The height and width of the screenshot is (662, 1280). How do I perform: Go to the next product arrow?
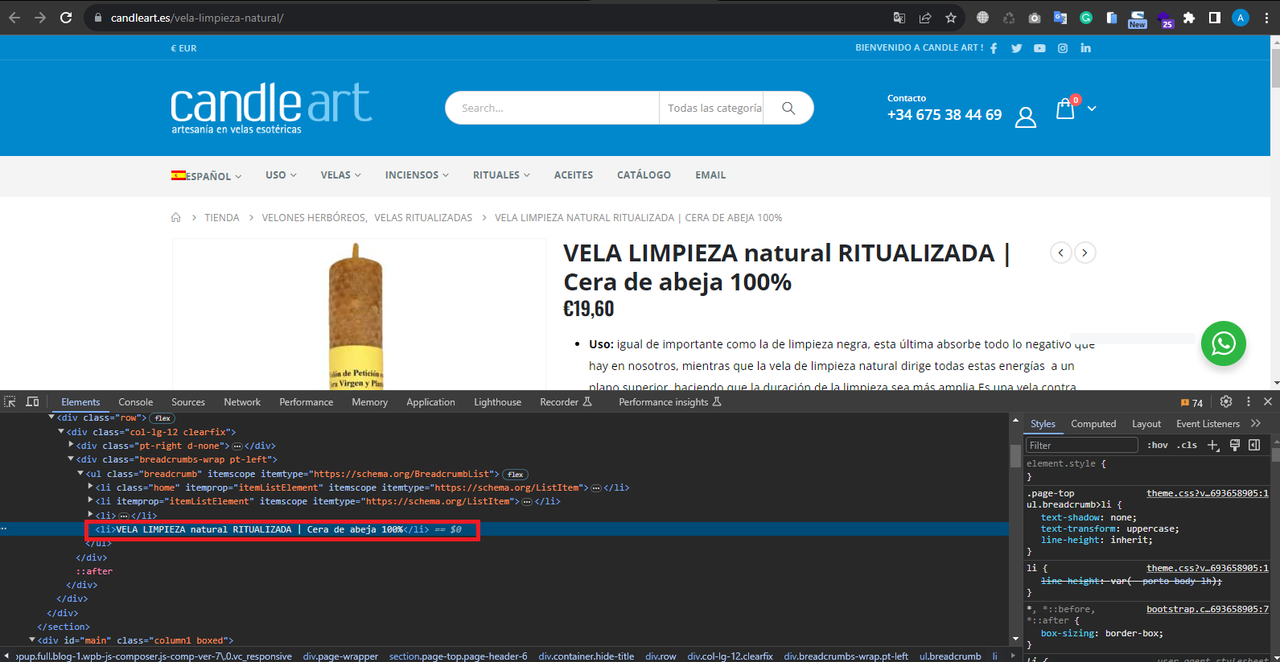(x=1085, y=253)
